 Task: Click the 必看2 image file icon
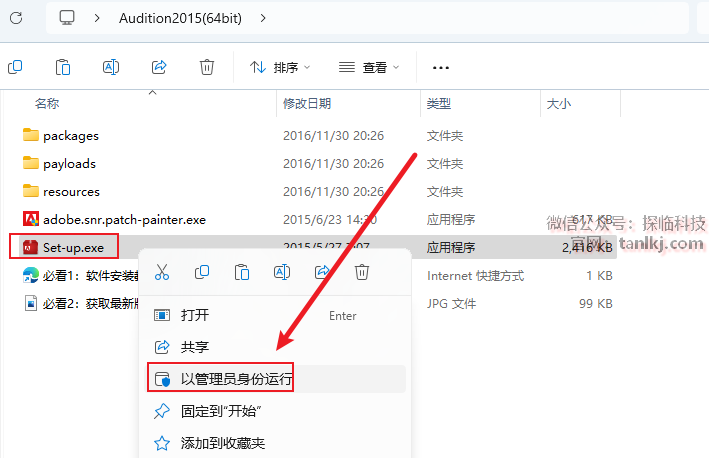[31, 303]
